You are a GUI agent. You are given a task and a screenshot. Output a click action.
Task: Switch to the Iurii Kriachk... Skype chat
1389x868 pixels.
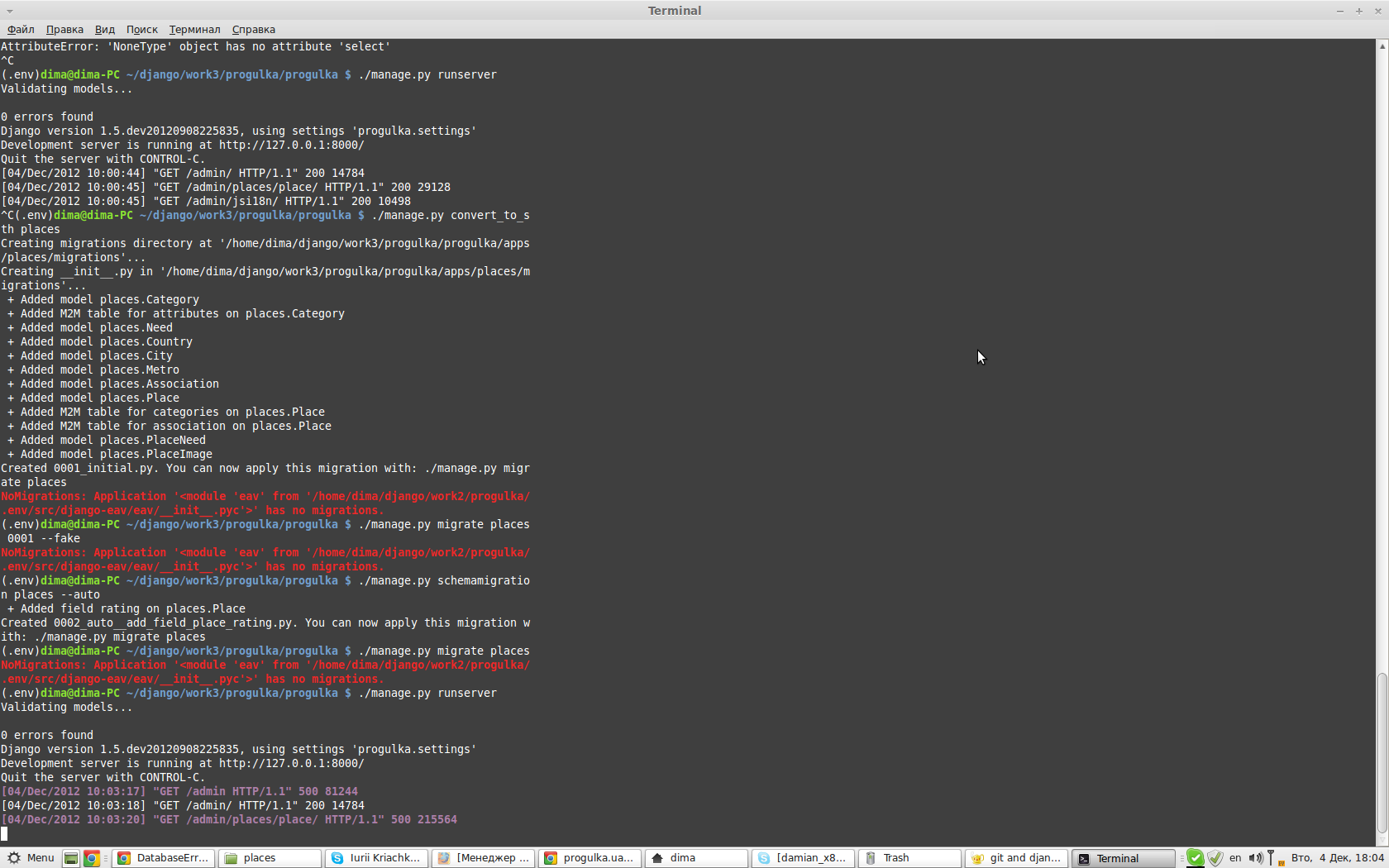tap(376, 858)
